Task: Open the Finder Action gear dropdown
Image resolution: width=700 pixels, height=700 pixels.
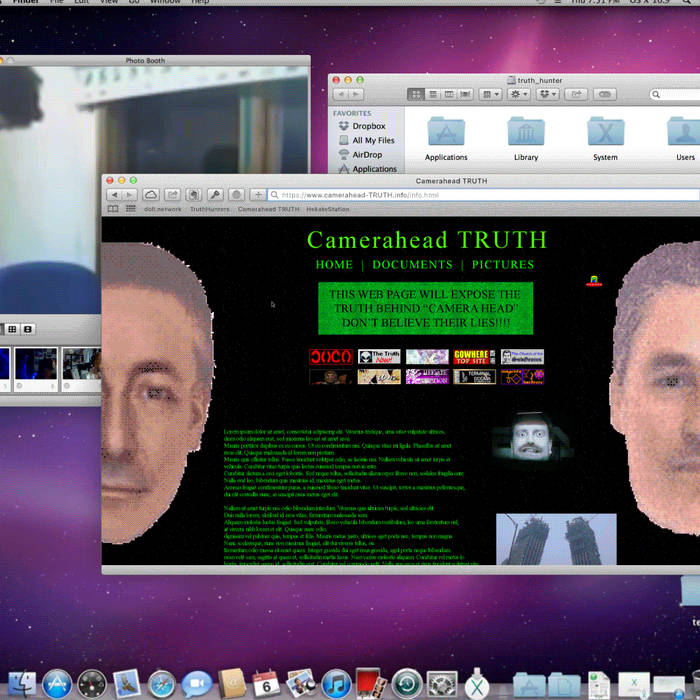Action: coord(519,94)
